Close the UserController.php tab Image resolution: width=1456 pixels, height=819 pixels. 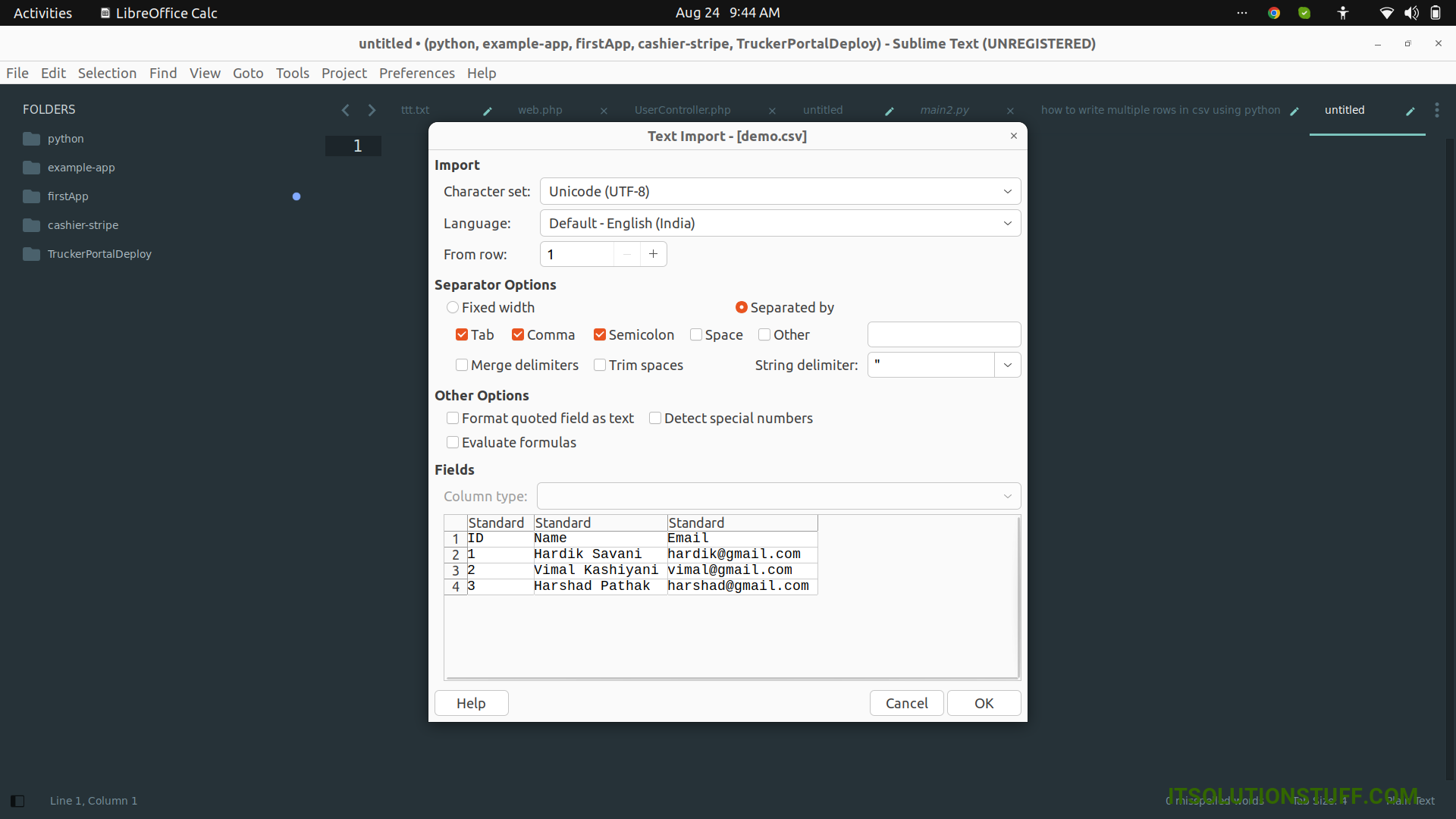pyautogui.click(x=772, y=111)
